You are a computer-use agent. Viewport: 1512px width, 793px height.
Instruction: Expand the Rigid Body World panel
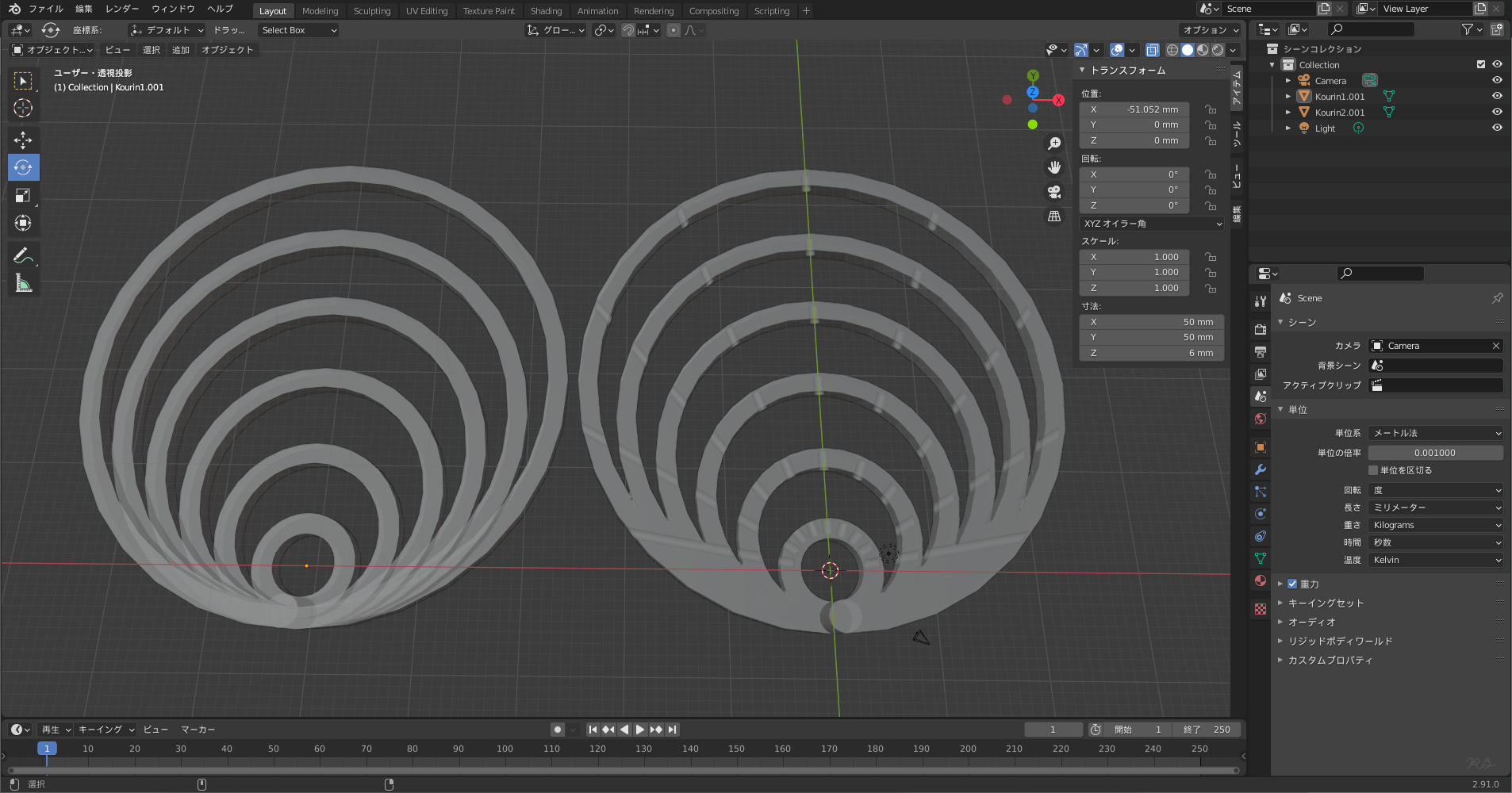pos(1340,641)
